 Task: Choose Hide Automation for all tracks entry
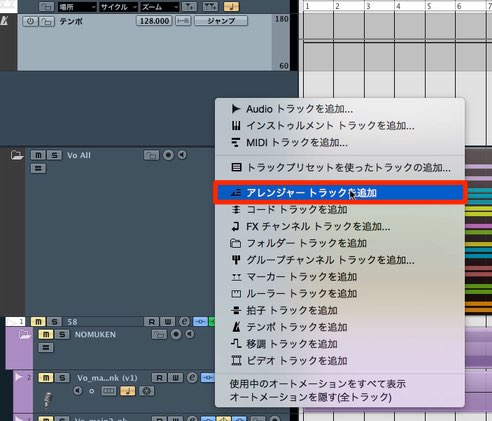pyautogui.click(x=340, y=397)
